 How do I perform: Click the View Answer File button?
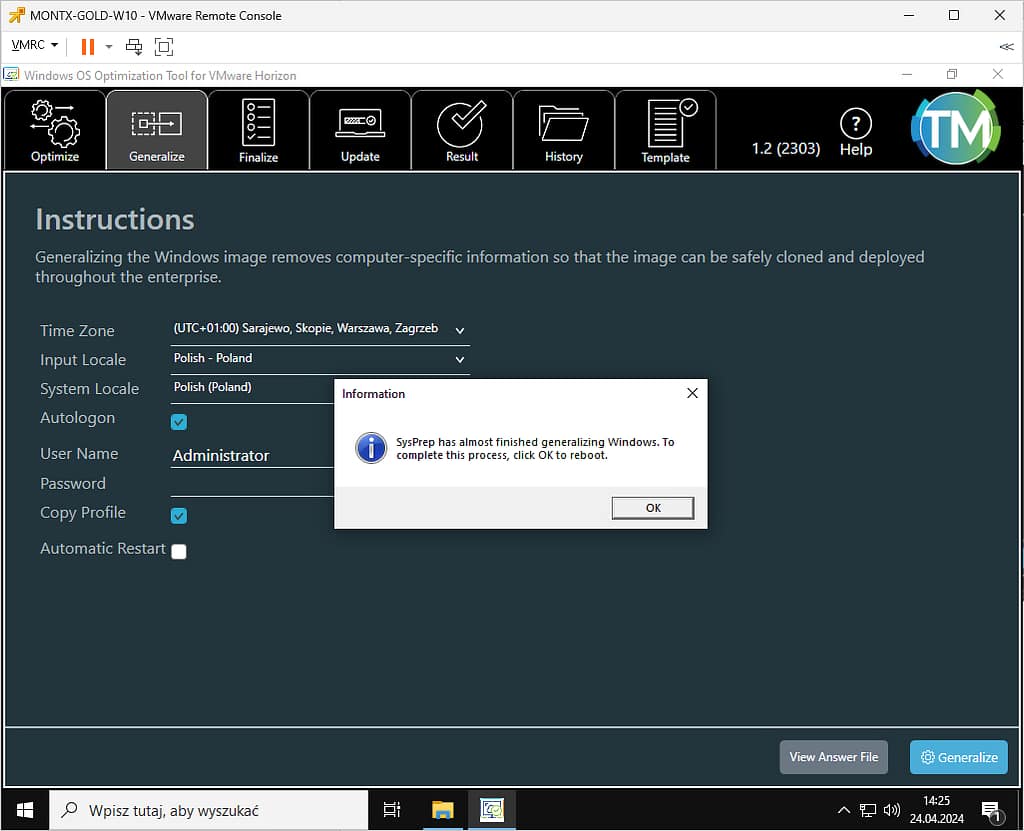pyautogui.click(x=833, y=757)
